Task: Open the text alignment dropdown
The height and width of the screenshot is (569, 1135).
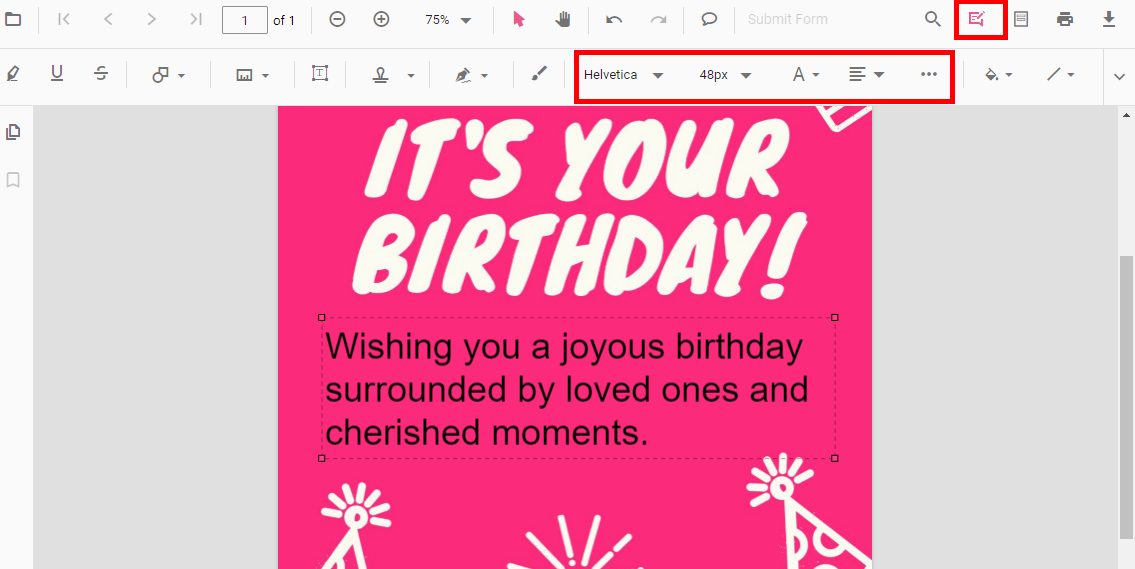Action: click(866, 75)
